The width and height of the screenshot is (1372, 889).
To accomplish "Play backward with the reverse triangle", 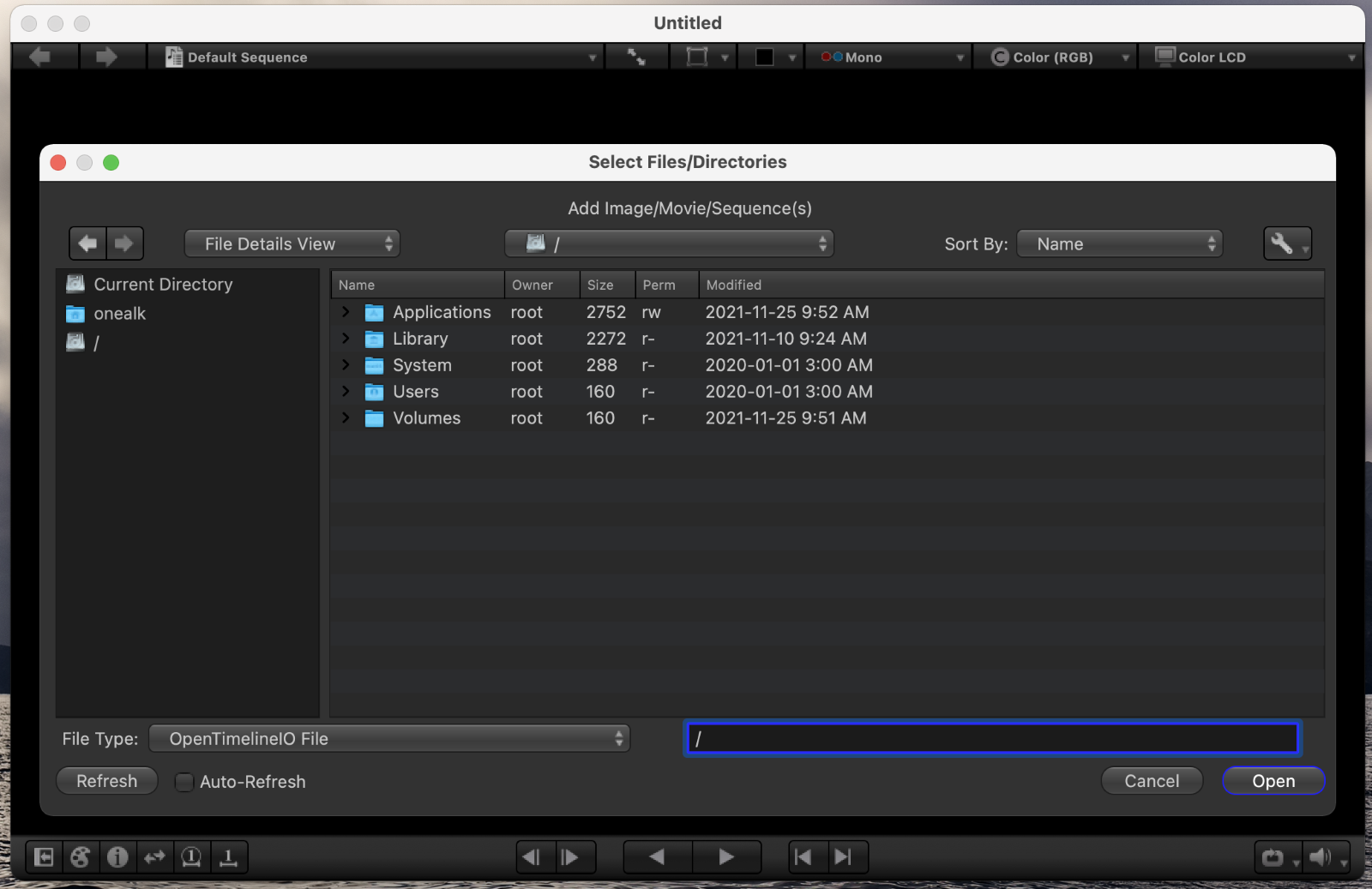I will pos(658,856).
